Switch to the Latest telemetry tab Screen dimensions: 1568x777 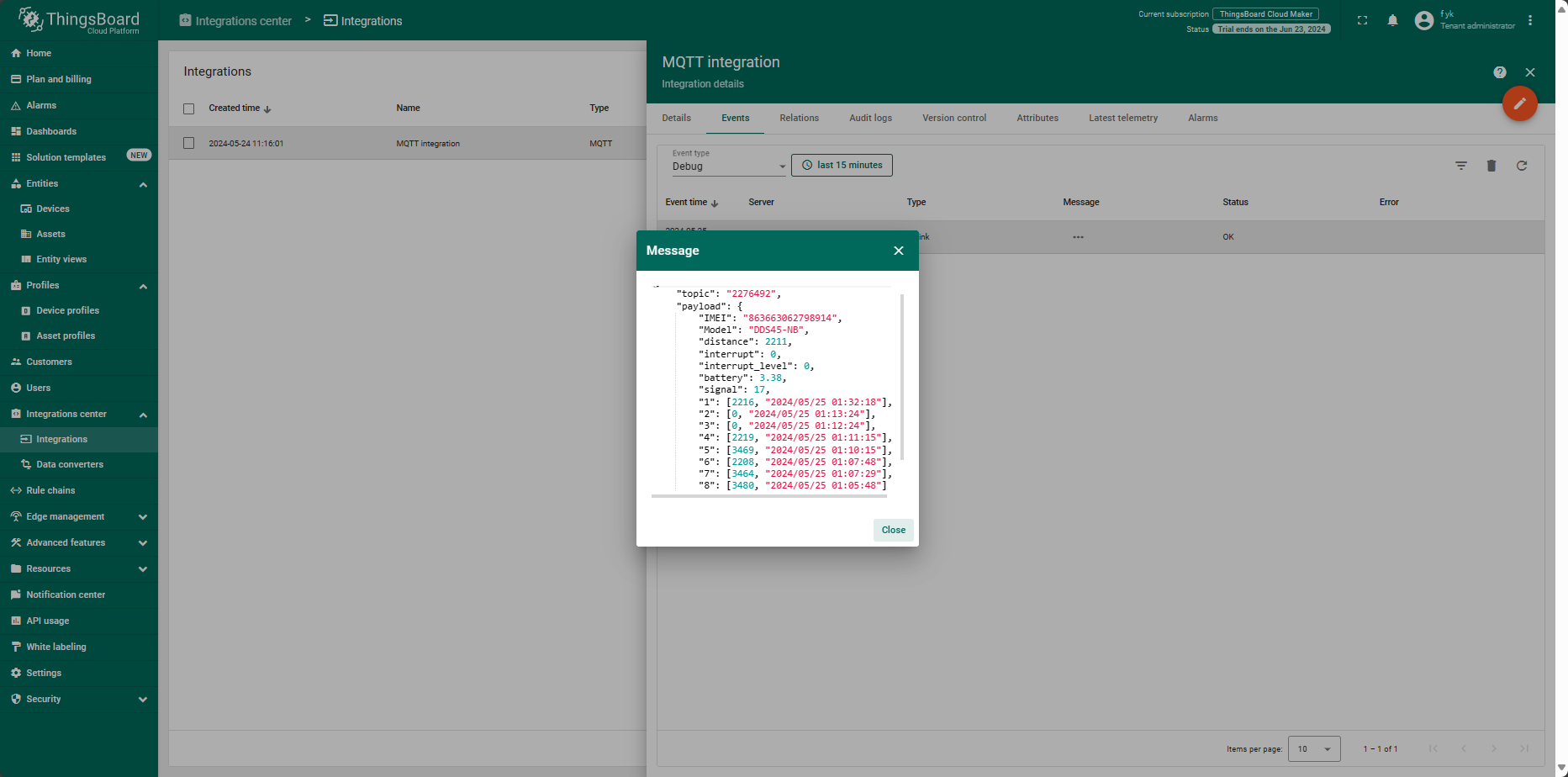1122,118
